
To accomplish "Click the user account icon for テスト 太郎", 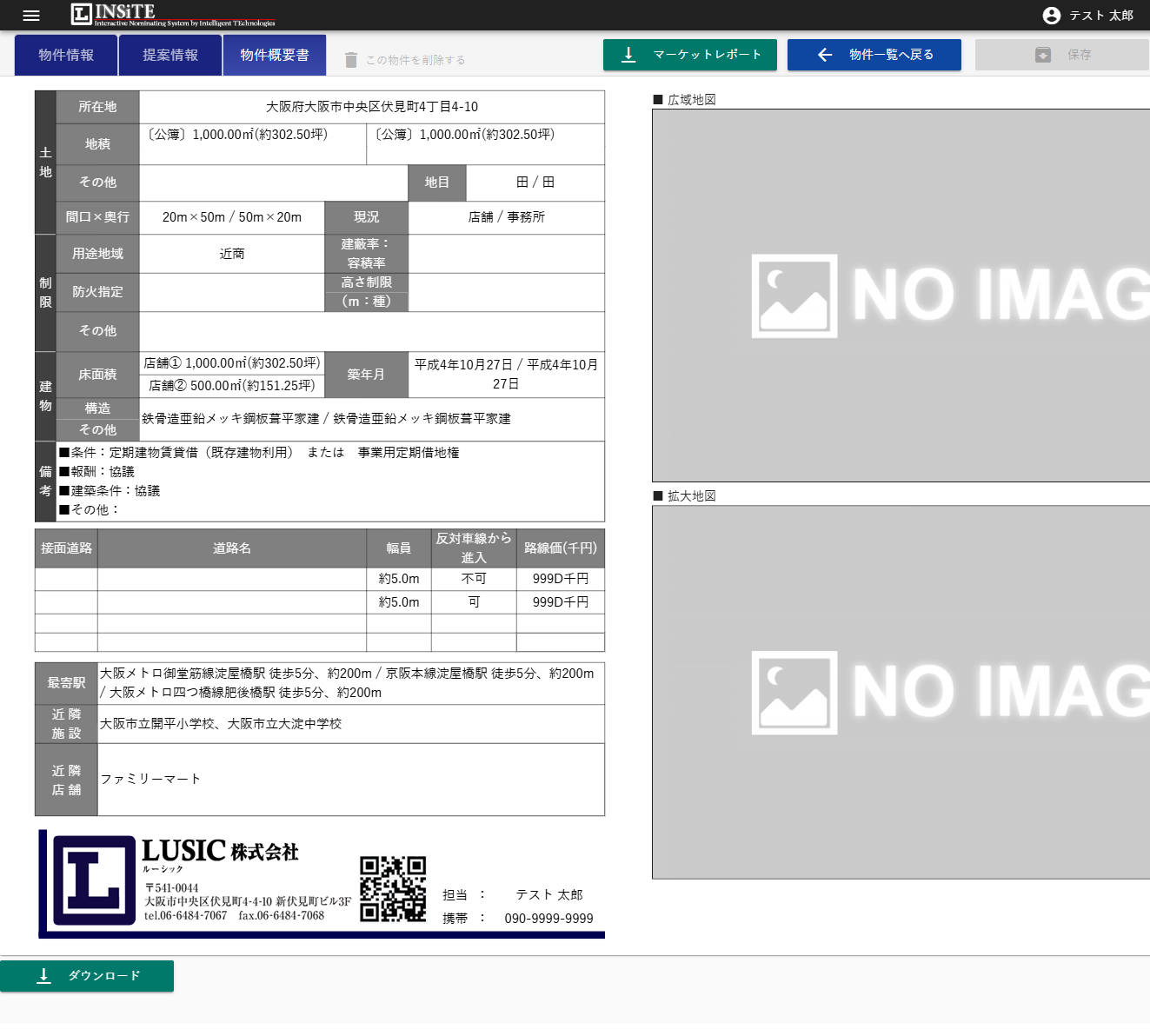I will 1052,15.
